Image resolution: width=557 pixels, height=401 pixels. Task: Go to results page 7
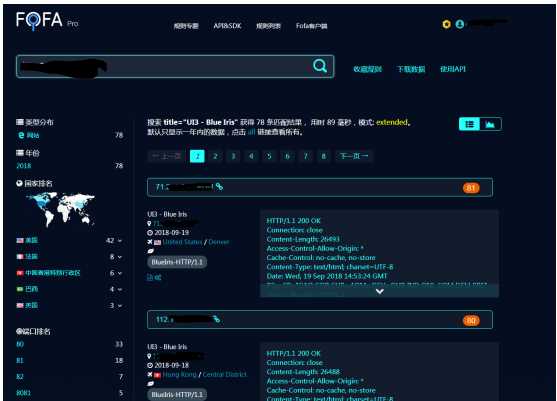click(x=305, y=156)
